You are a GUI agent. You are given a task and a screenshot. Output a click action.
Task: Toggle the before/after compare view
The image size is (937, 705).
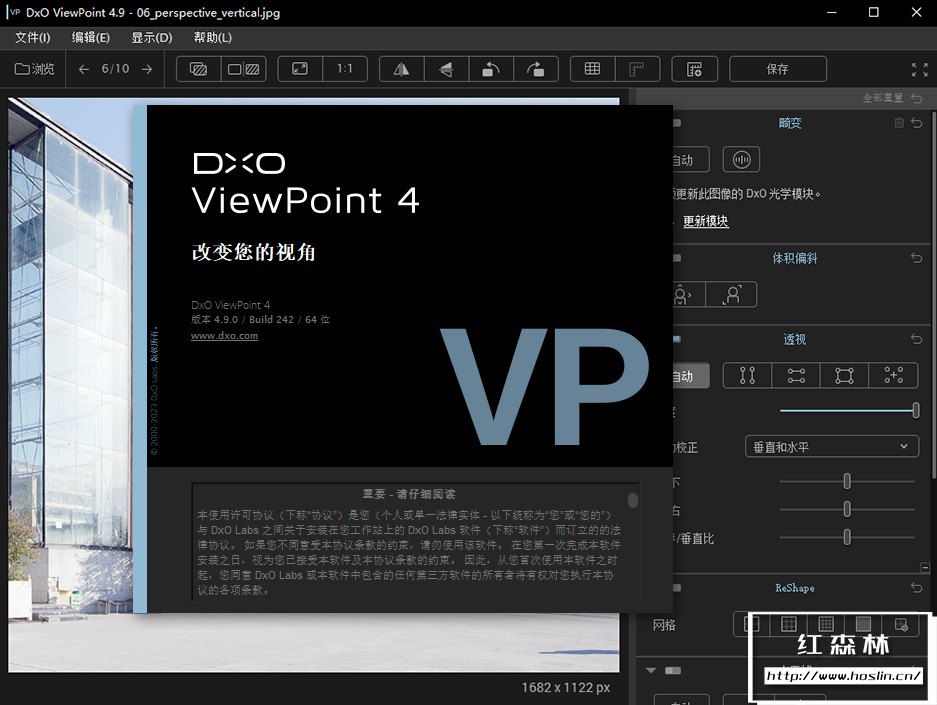point(198,69)
